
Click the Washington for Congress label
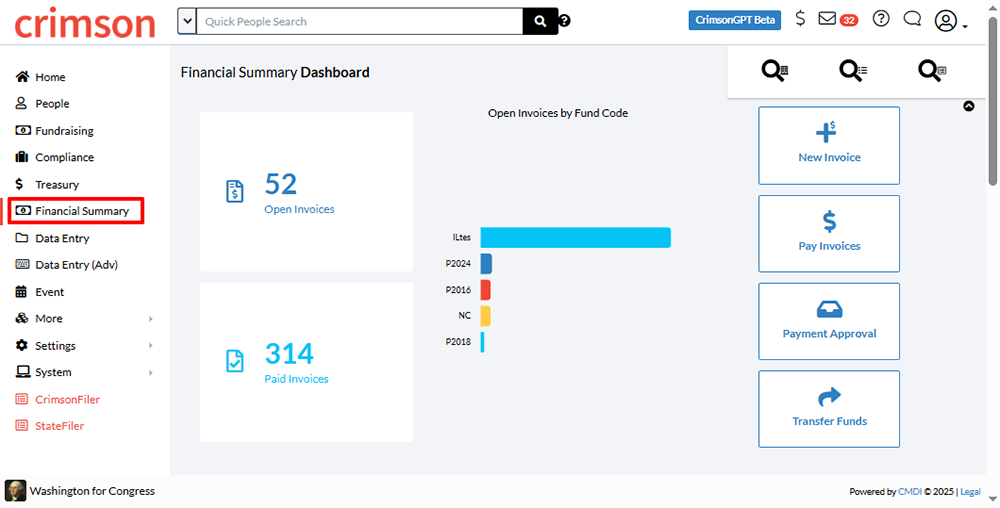92,491
